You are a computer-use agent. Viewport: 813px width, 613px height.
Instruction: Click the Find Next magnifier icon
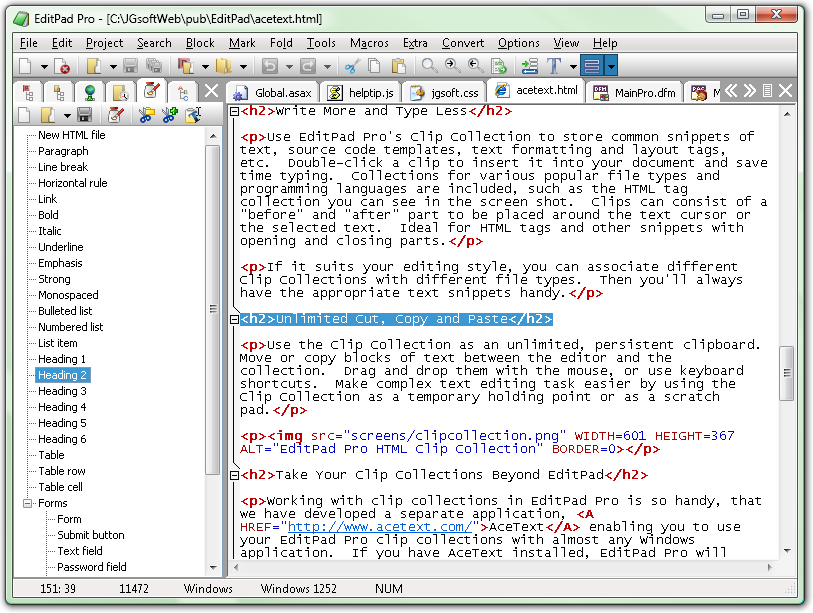point(452,66)
